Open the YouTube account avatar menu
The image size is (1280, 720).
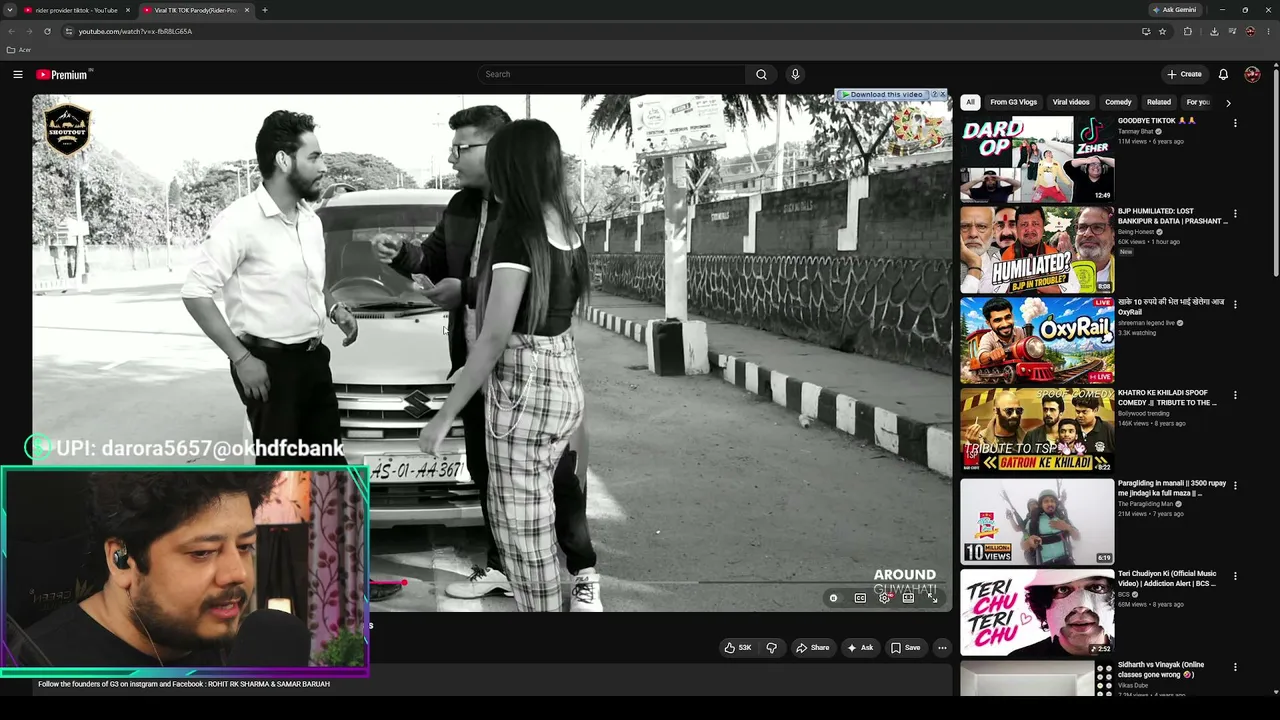pyautogui.click(x=1252, y=74)
